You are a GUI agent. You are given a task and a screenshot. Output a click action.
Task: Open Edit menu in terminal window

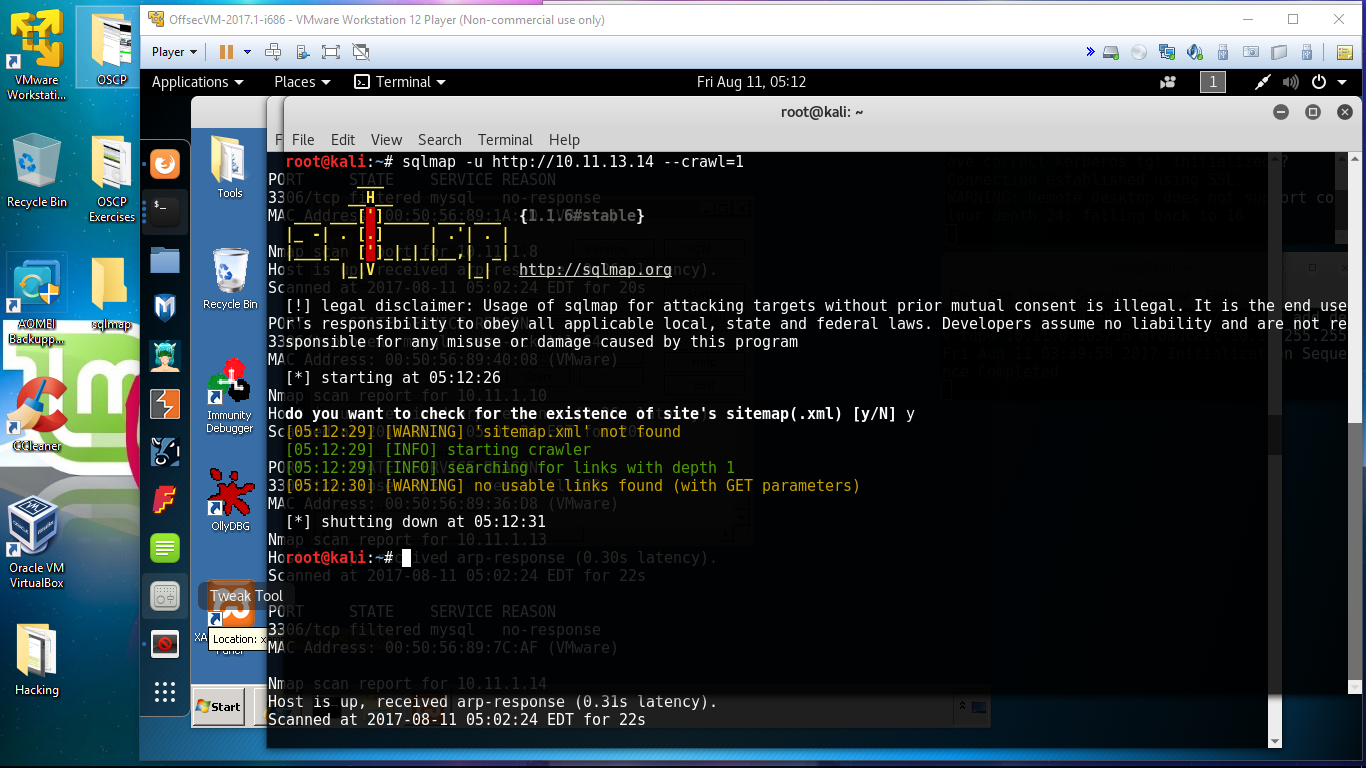click(343, 140)
